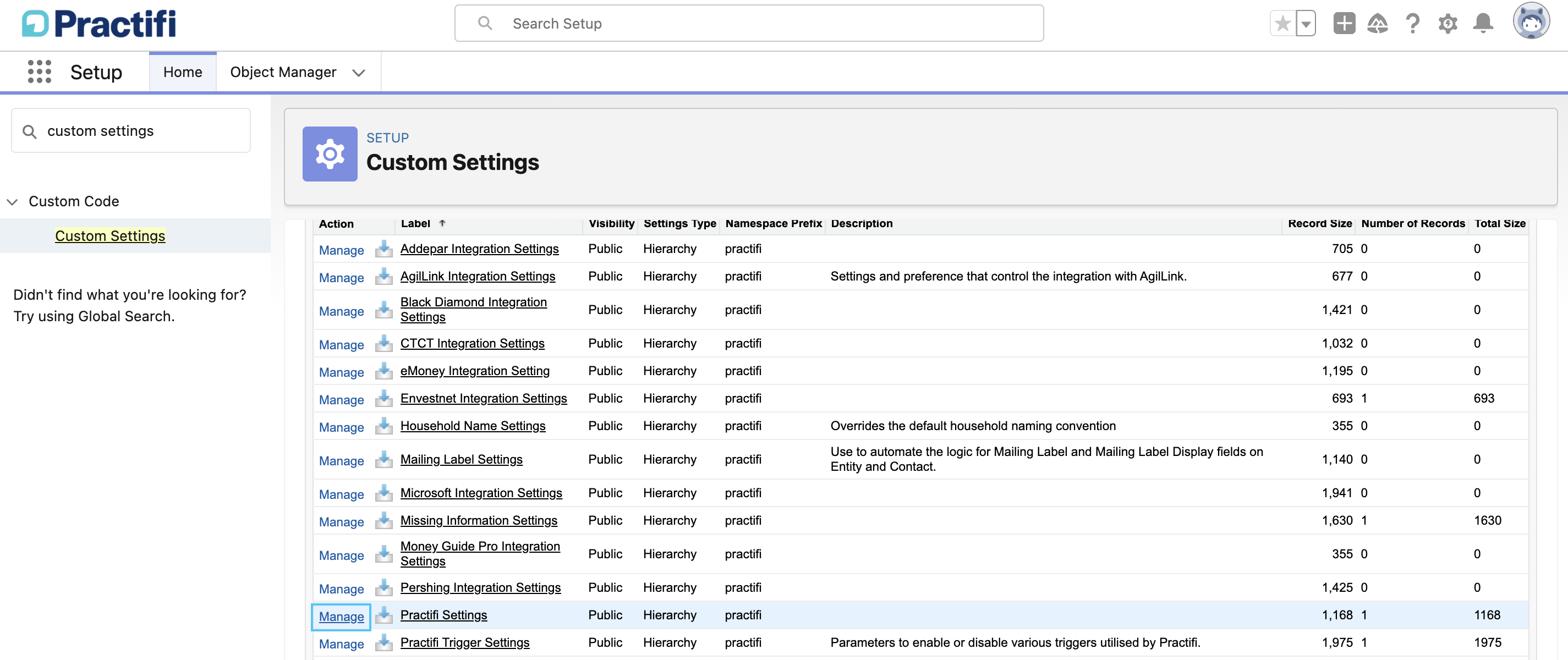Open Microsoft Integration Settings label link

[x=481, y=493]
